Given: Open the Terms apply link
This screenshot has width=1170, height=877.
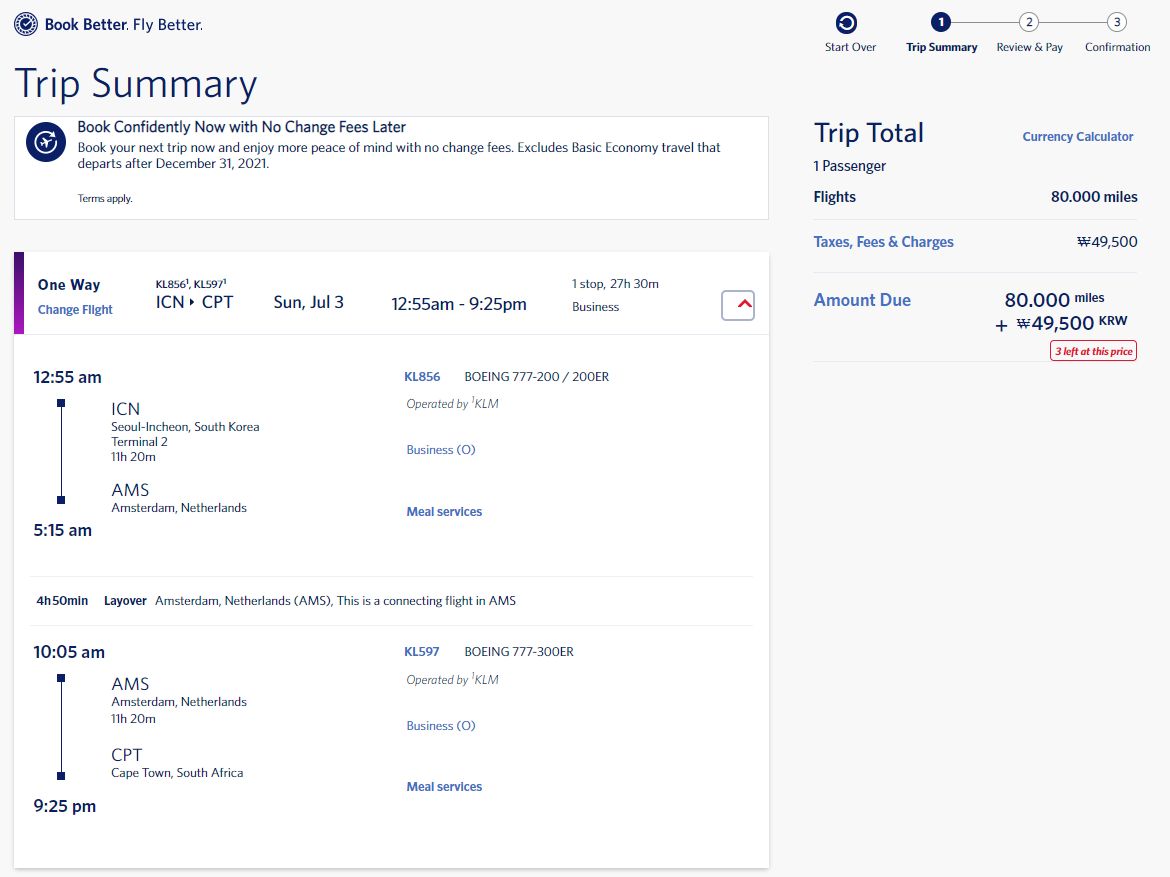Looking at the screenshot, I should click(x=105, y=199).
